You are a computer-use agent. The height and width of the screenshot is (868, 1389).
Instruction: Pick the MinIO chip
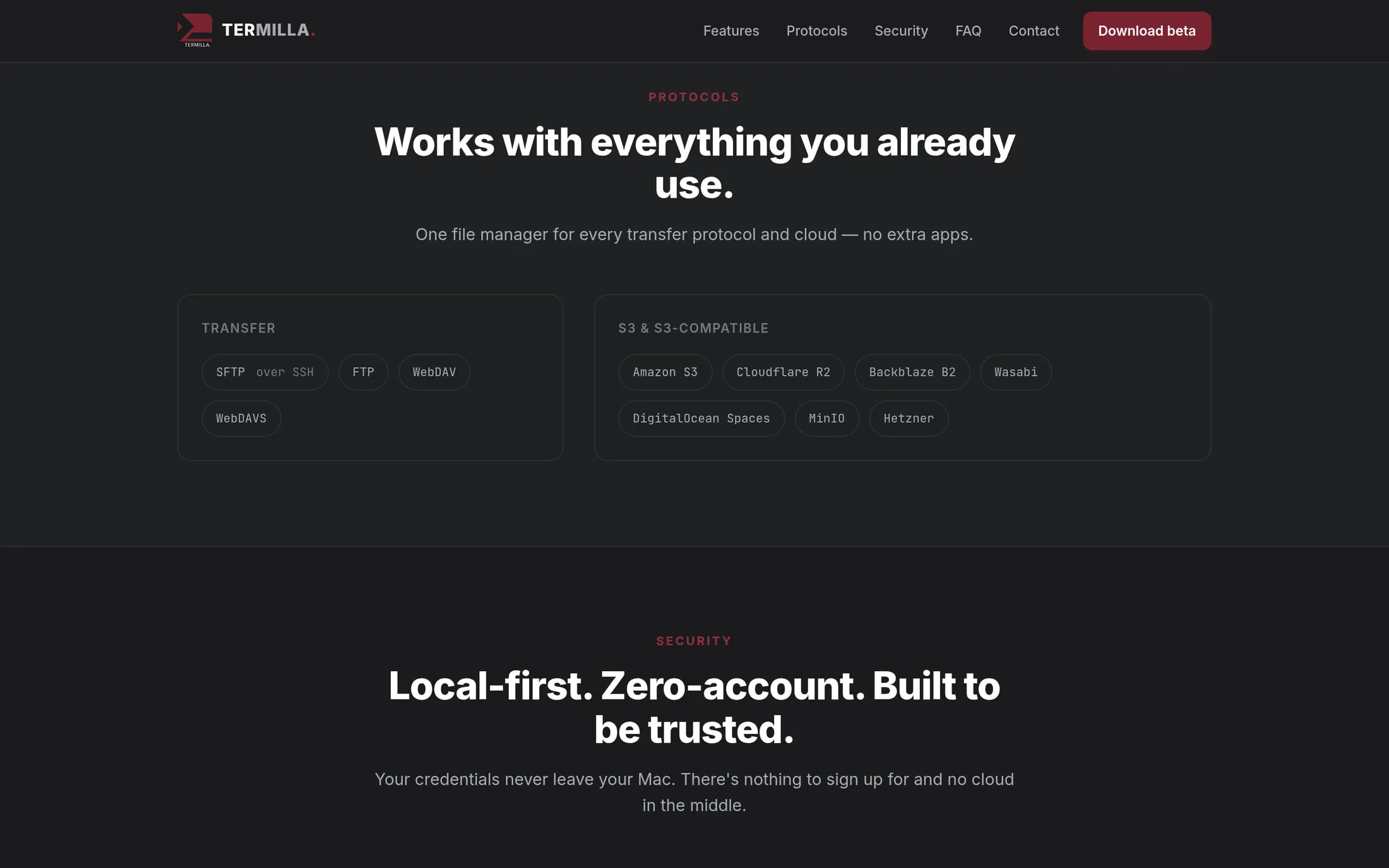(x=827, y=419)
